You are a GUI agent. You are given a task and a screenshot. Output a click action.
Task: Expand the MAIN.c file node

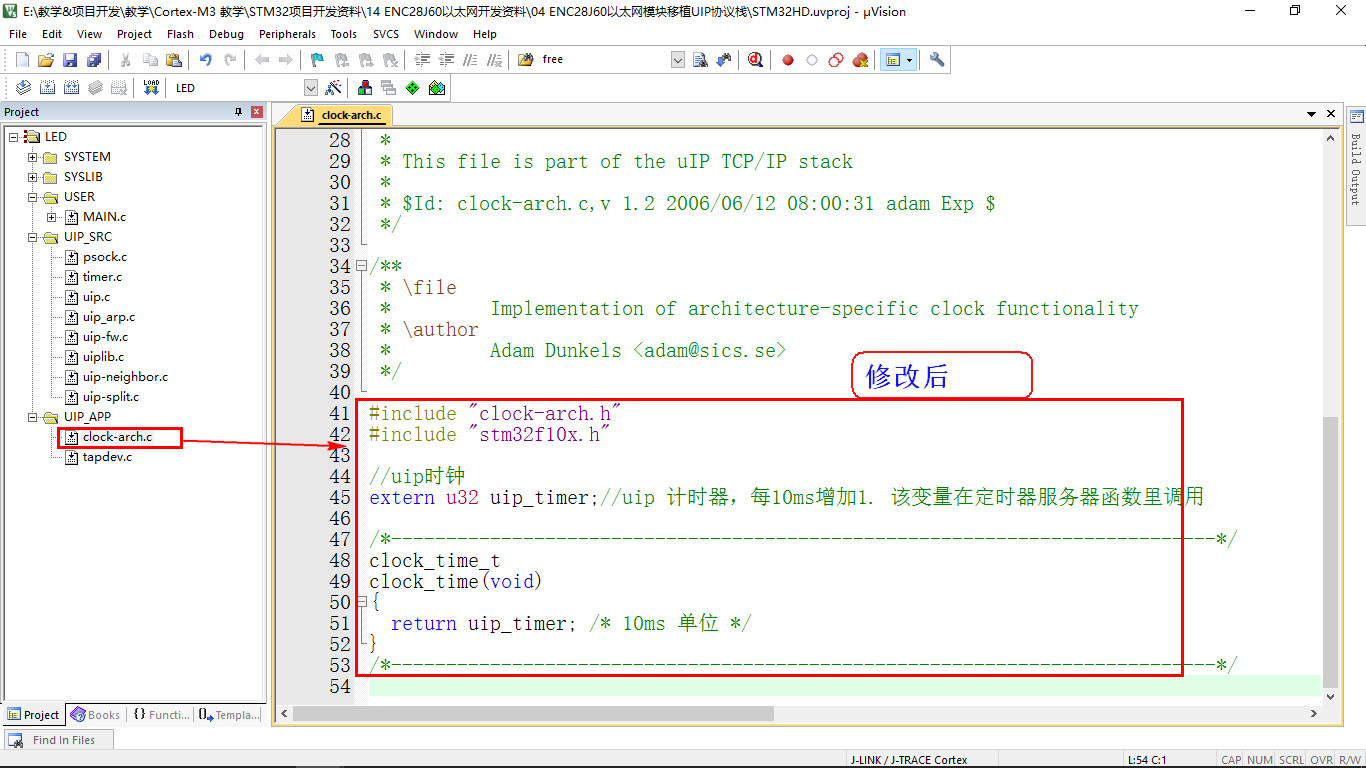(x=52, y=217)
